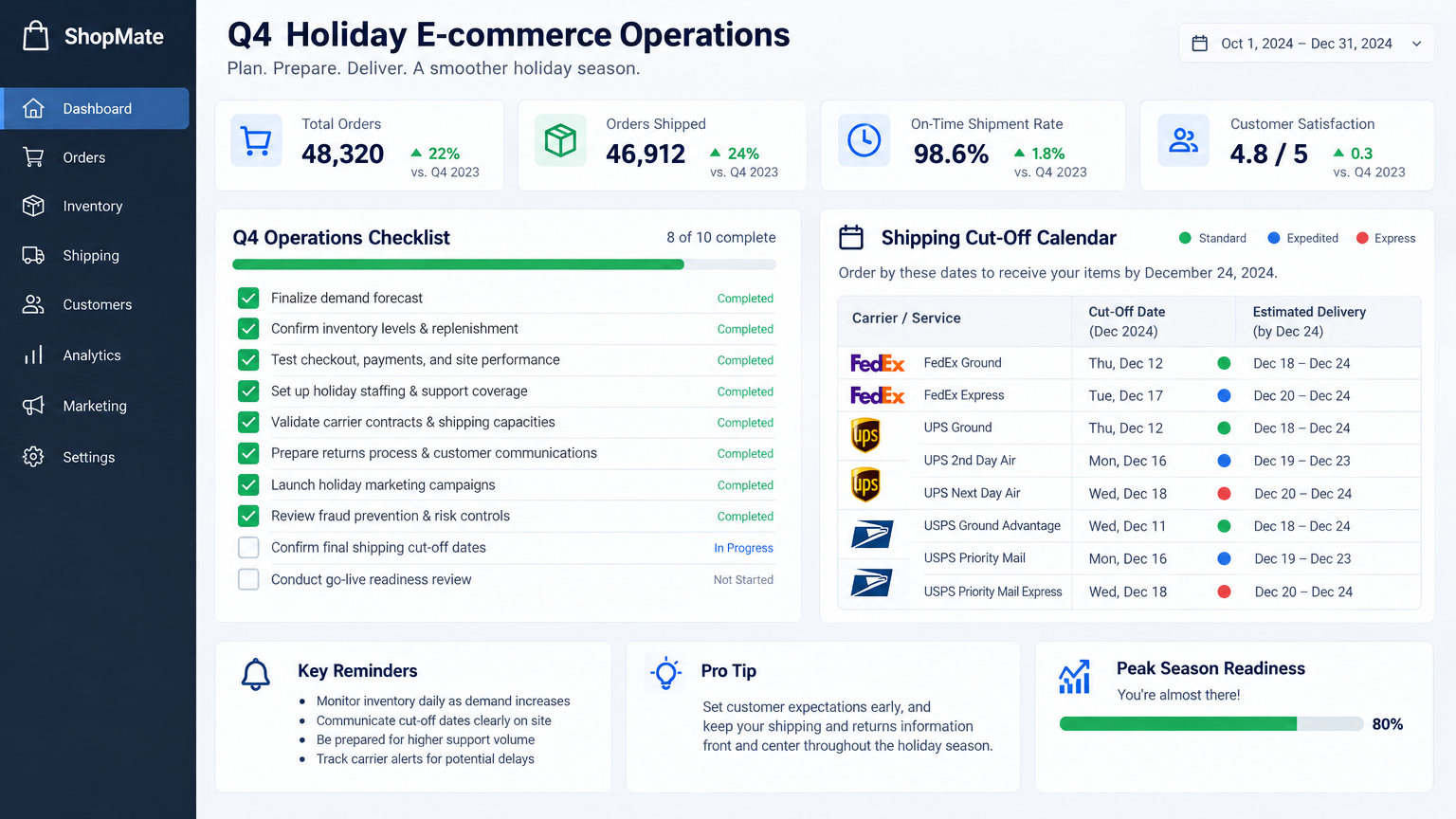Click the green Standard legend dot

click(1185, 238)
